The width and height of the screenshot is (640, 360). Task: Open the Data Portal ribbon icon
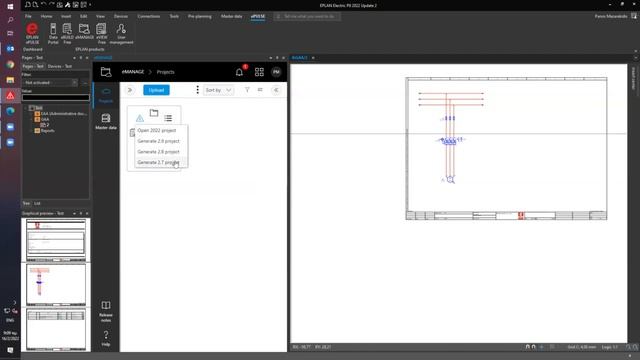click(x=53, y=33)
